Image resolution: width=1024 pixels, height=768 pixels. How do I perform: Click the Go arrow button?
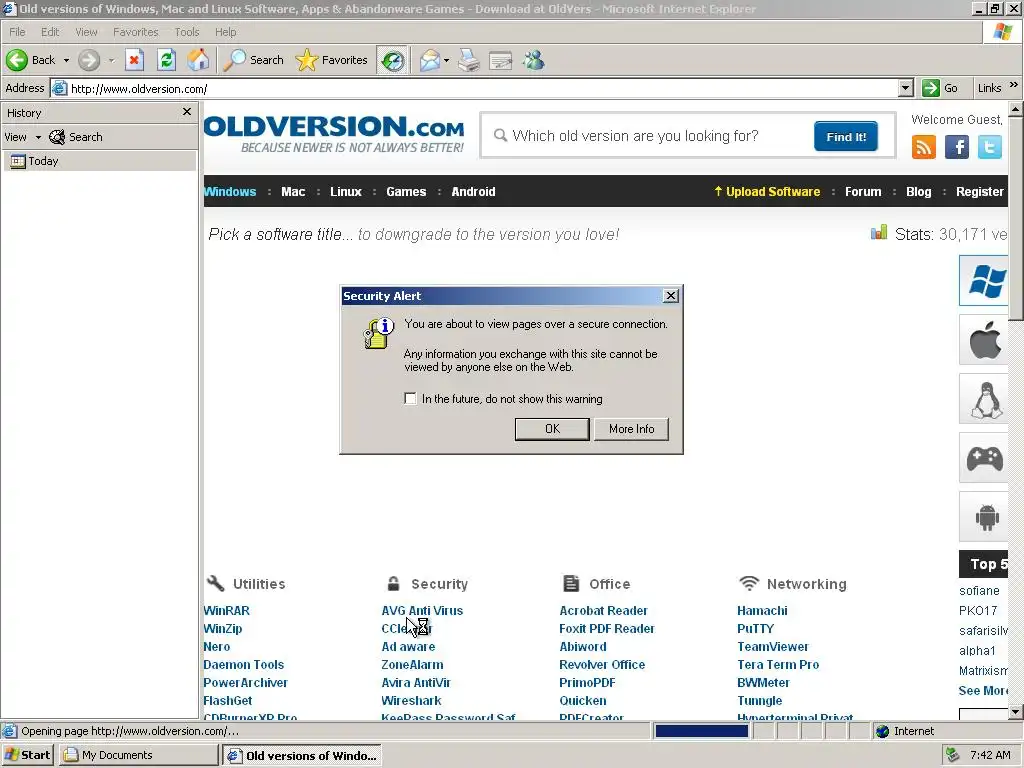click(931, 88)
